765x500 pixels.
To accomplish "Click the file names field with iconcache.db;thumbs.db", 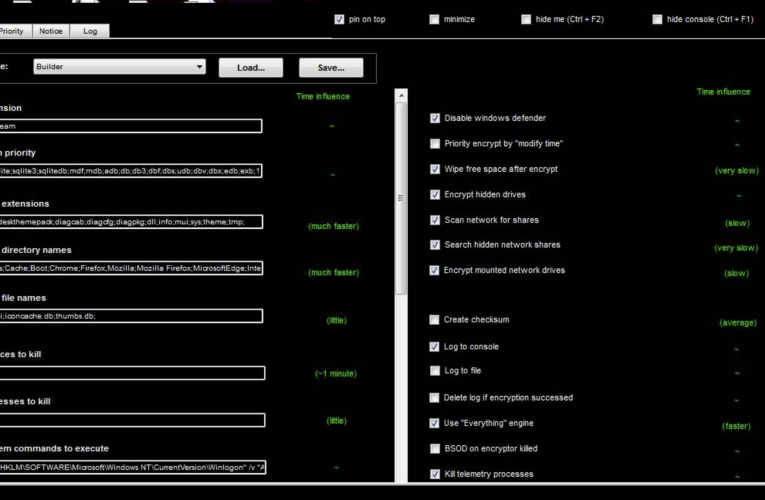I will 131,316.
